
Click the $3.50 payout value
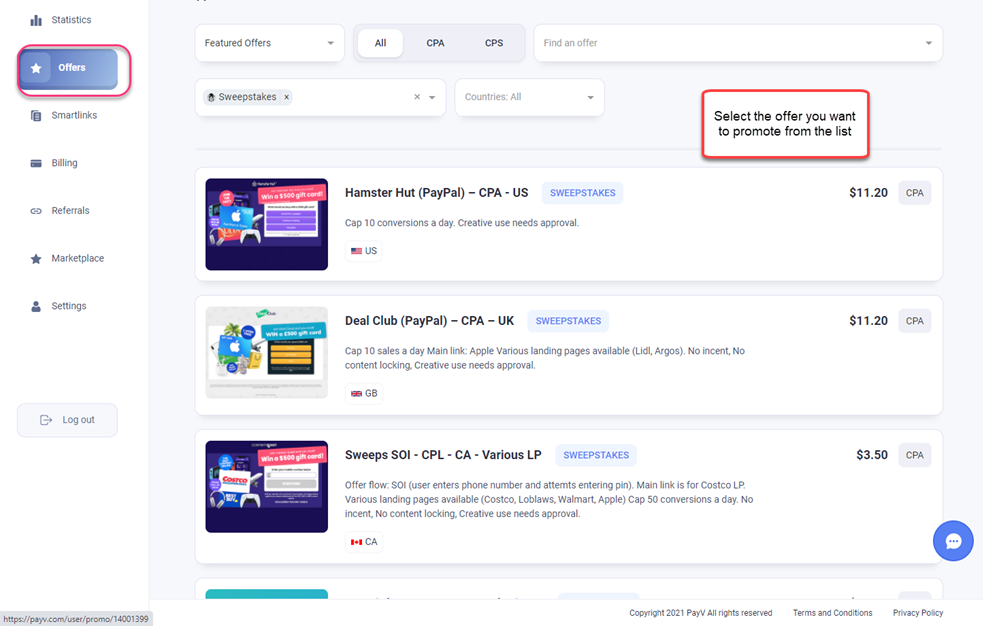click(x=872, y=455)
